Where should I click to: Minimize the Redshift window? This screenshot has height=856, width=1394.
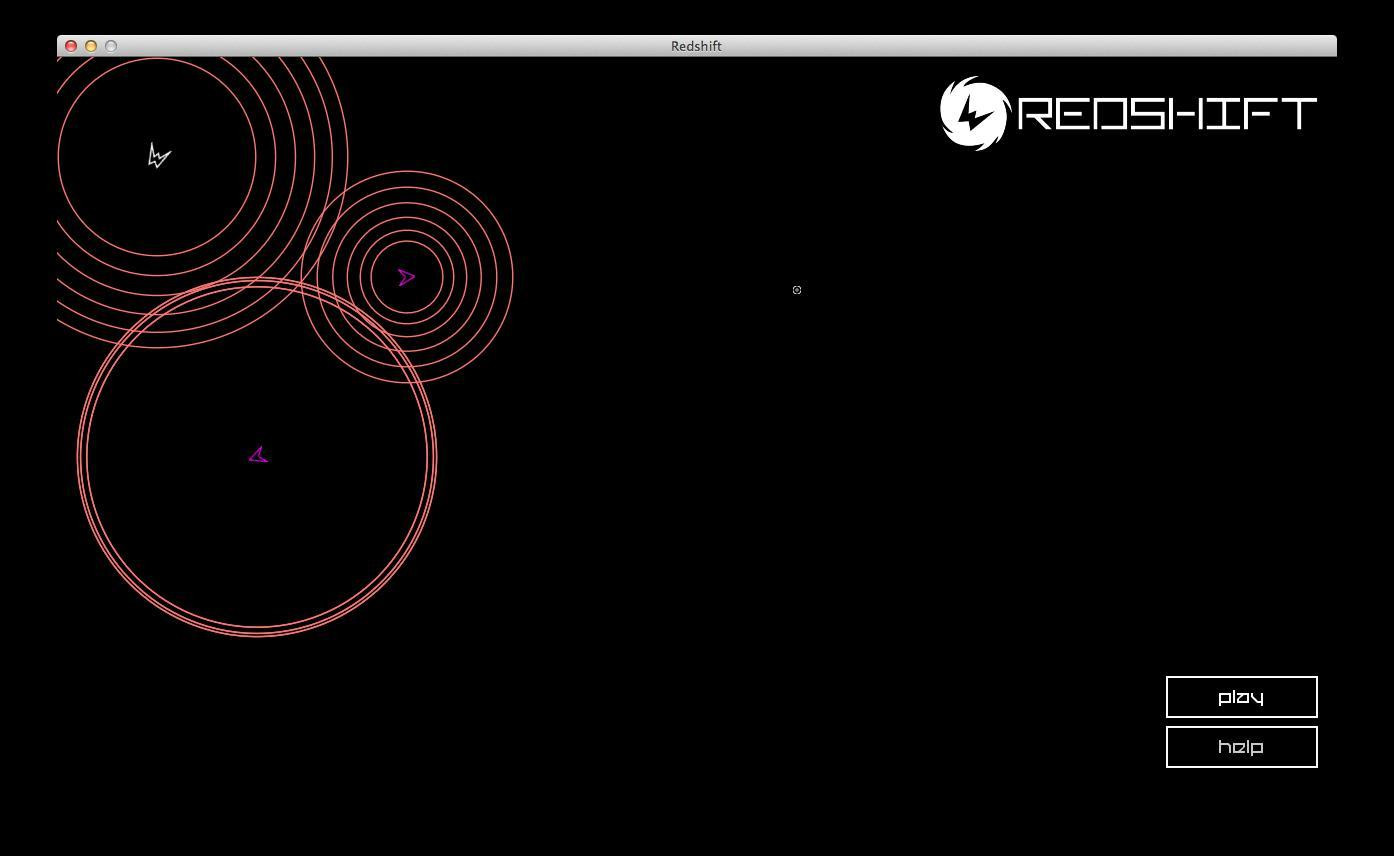pos(91,46)
